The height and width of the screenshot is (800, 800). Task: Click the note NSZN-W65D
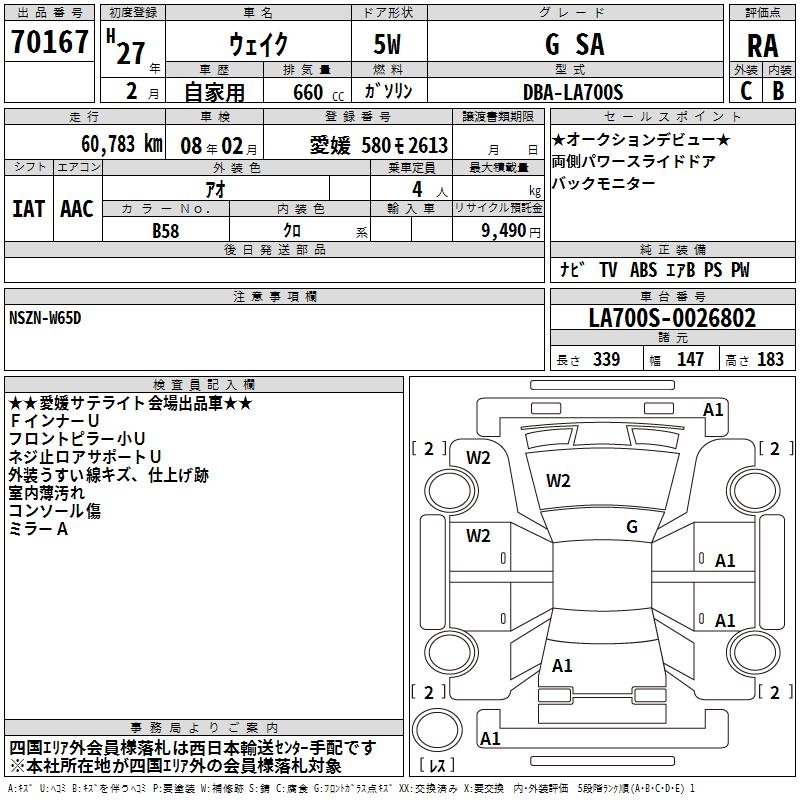tap(45, 318)
